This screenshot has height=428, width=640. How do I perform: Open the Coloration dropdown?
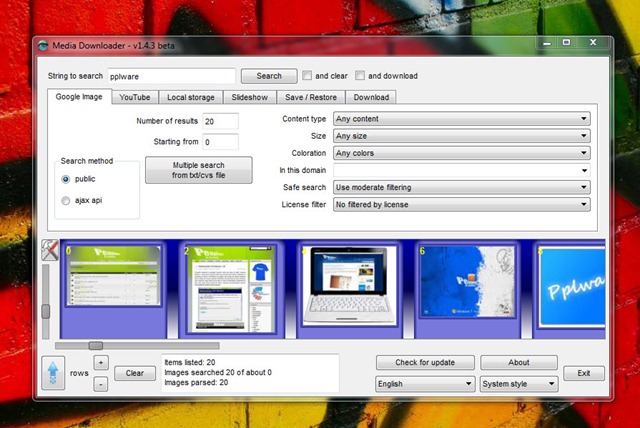pyautogui.click(x=462, y=153)
